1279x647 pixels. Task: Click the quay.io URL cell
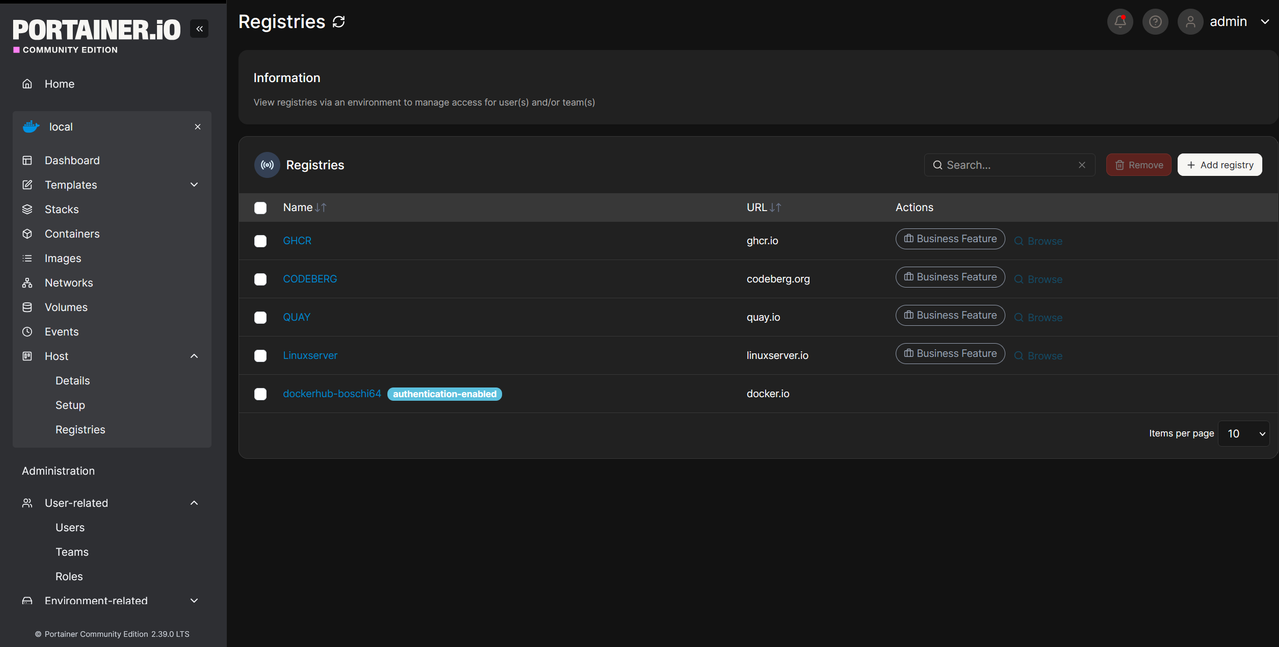[x=763, y=317]
